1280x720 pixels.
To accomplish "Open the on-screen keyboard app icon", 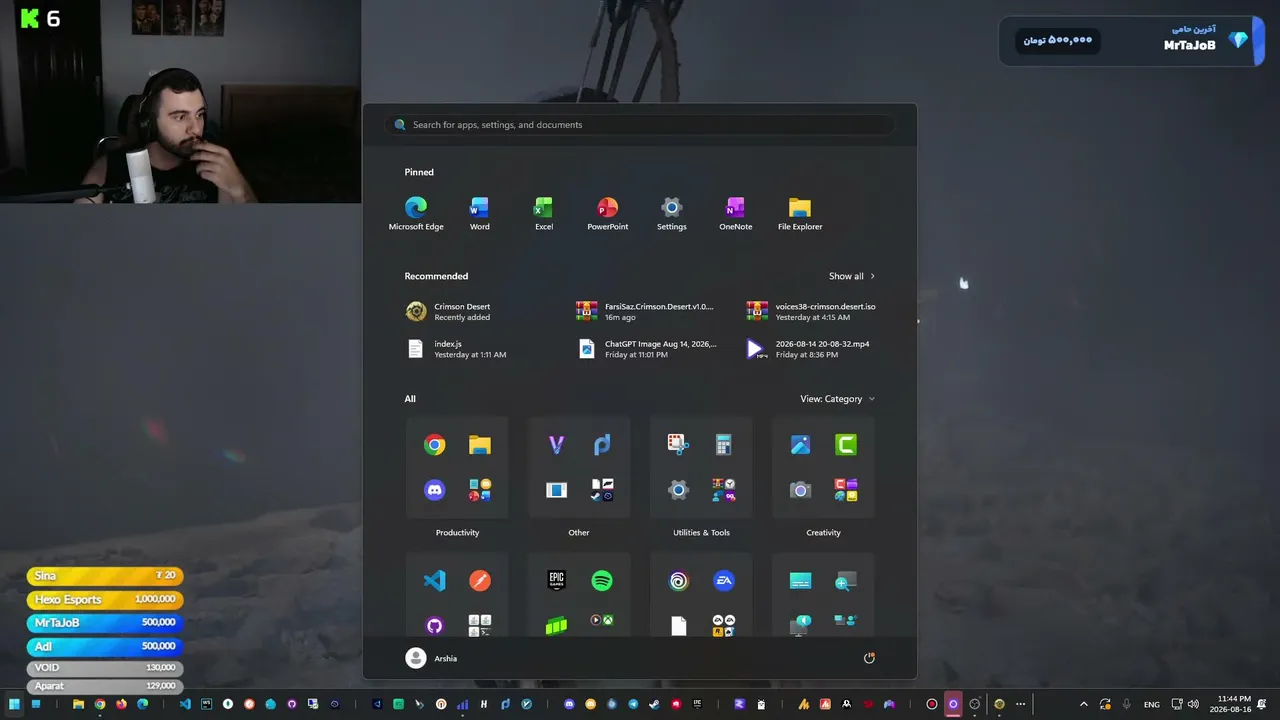I will 800,581.
